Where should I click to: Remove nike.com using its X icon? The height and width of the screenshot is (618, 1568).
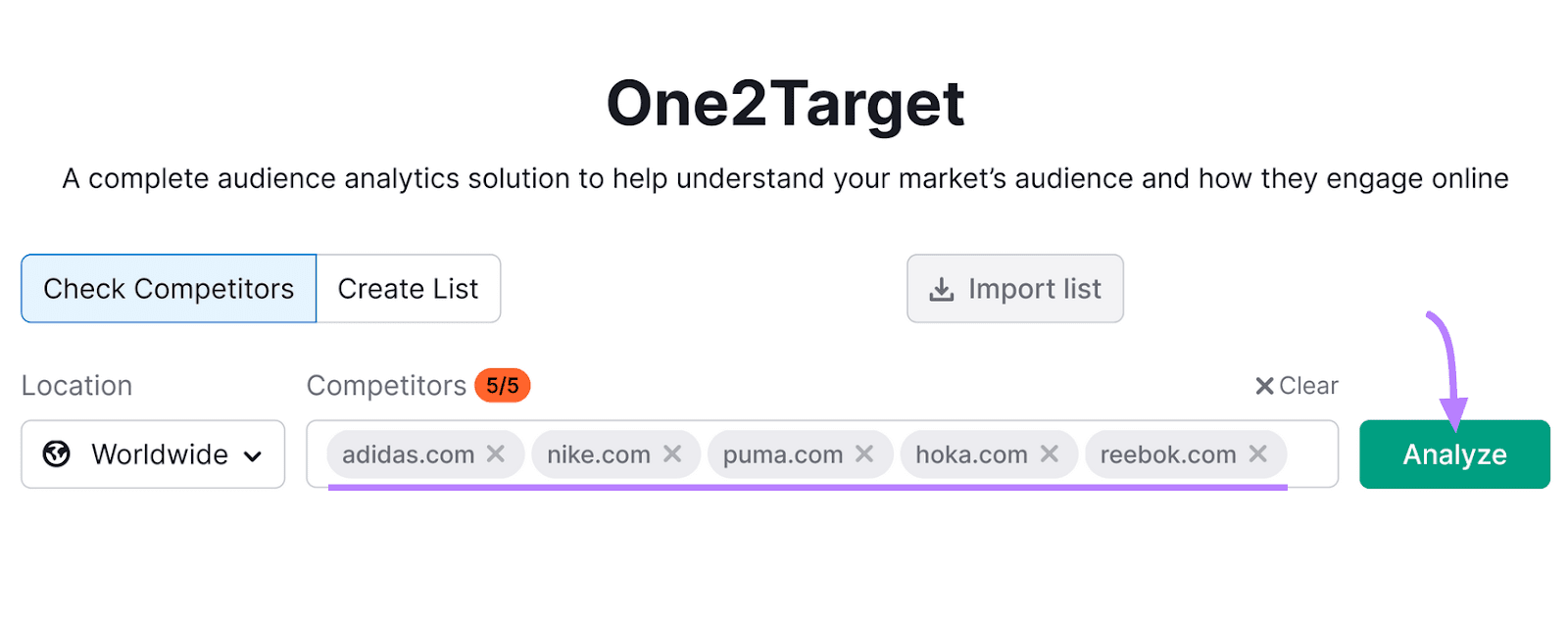click(x=672, y=453)
